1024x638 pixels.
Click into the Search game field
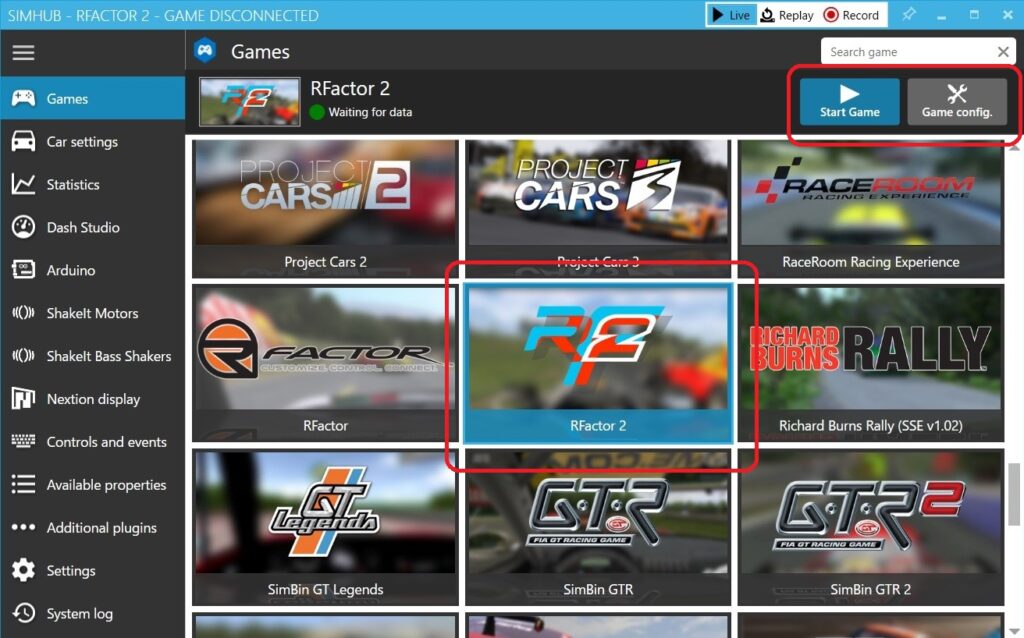pyautogui.click(x=905, y=52)
